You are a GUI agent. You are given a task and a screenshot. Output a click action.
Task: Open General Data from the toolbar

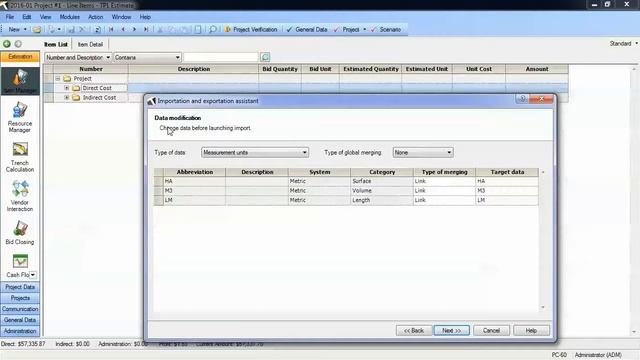(307, 29)
